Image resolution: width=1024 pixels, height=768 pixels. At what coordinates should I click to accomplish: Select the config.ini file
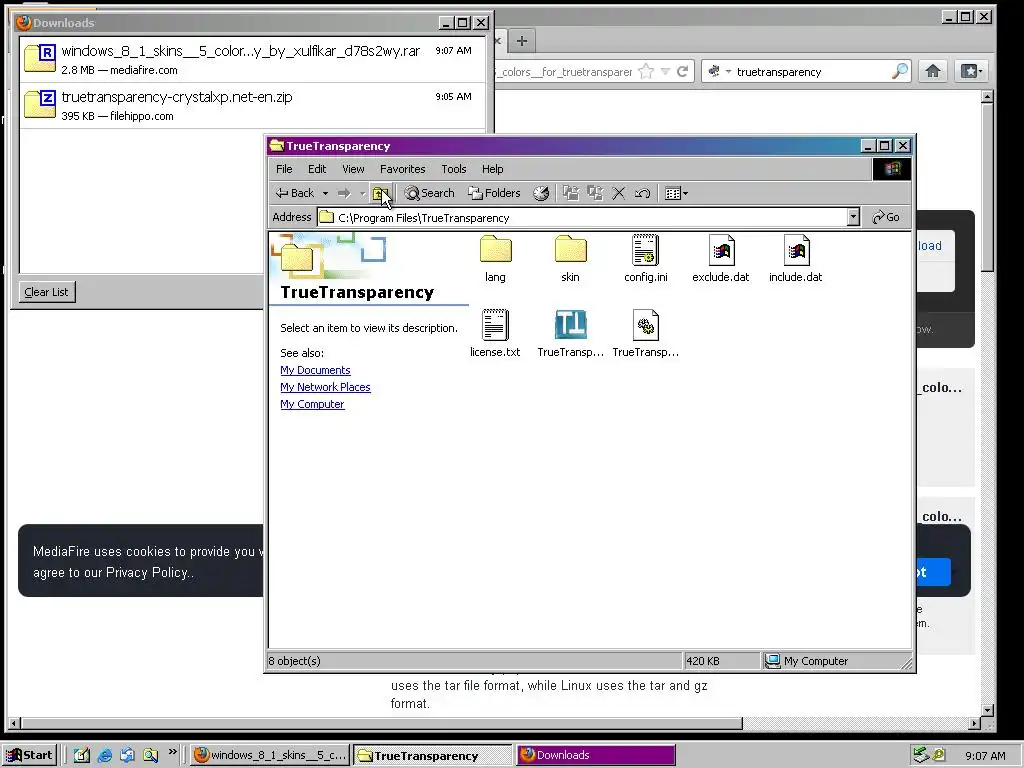pyautogui.click(x=645, y=259)
